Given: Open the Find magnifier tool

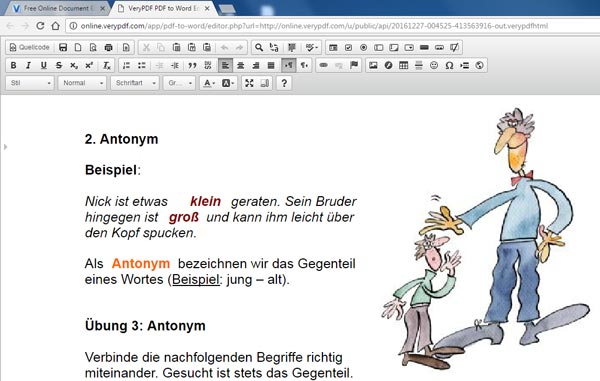Looking at the screenshot, I should pyautogui.click(x=259, y=47).
